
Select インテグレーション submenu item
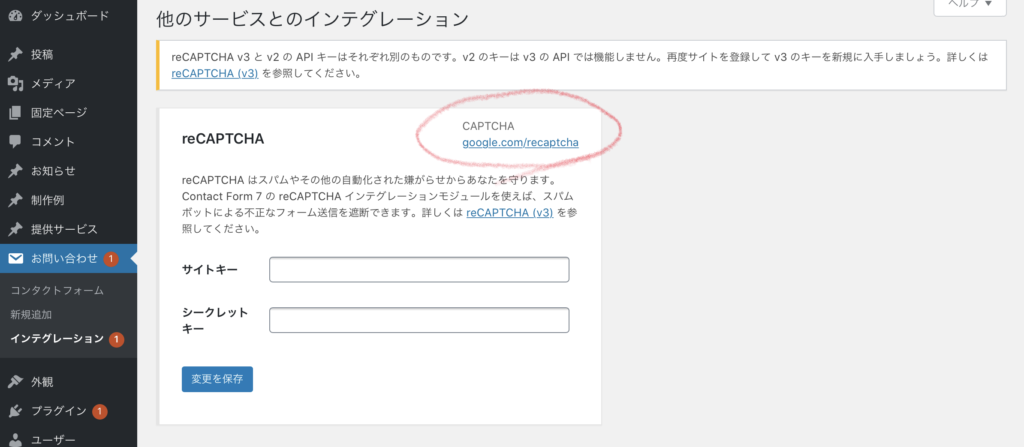pyautogui.click(x=57, y=339)
